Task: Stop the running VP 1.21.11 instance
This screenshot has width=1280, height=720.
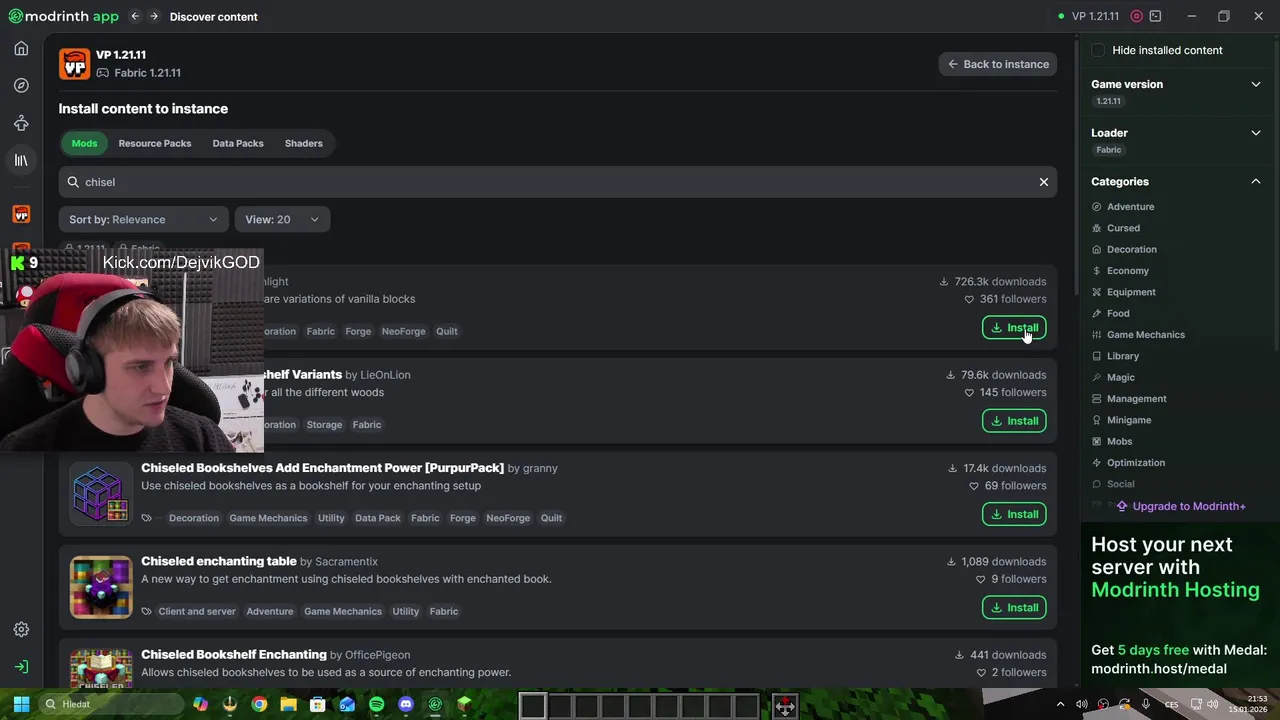Action: coord(1136,16)
